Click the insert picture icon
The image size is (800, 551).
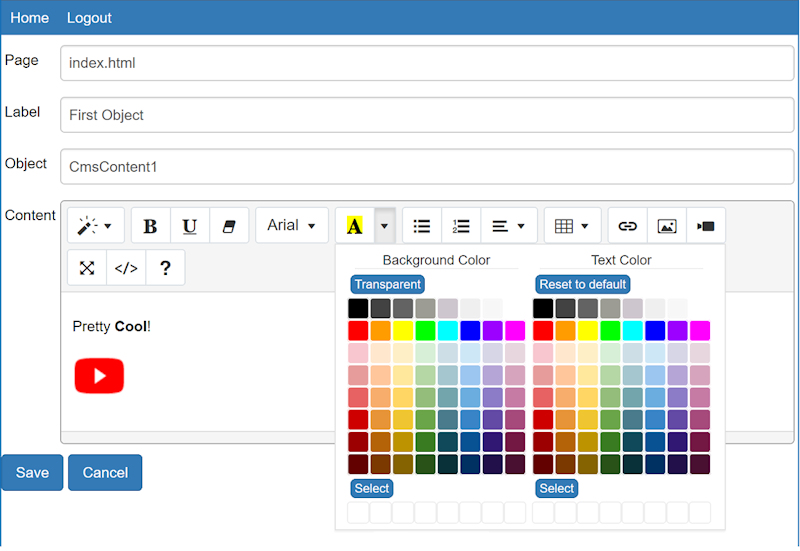point(667,226)
